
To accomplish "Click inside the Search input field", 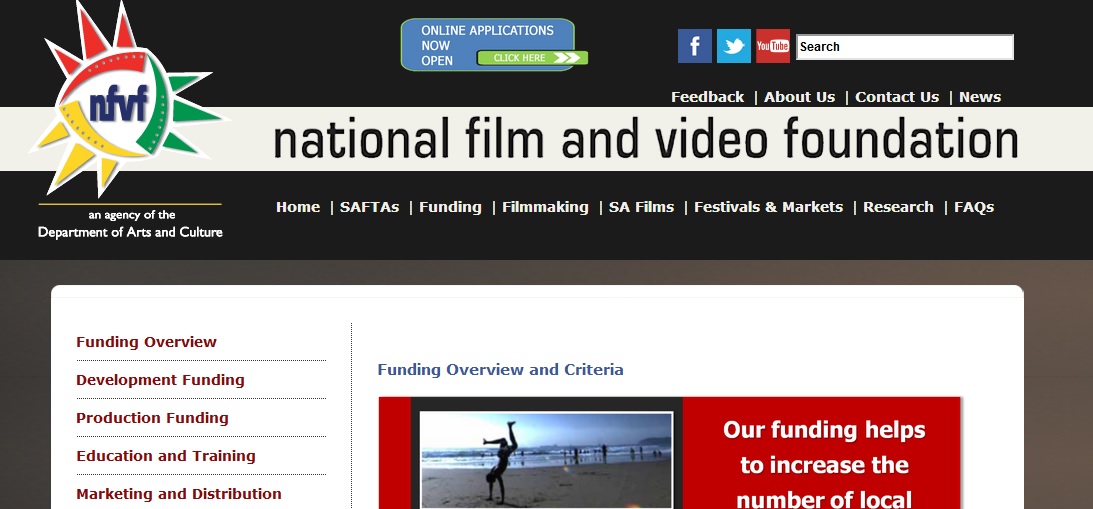I will click(x=904, y=47).
